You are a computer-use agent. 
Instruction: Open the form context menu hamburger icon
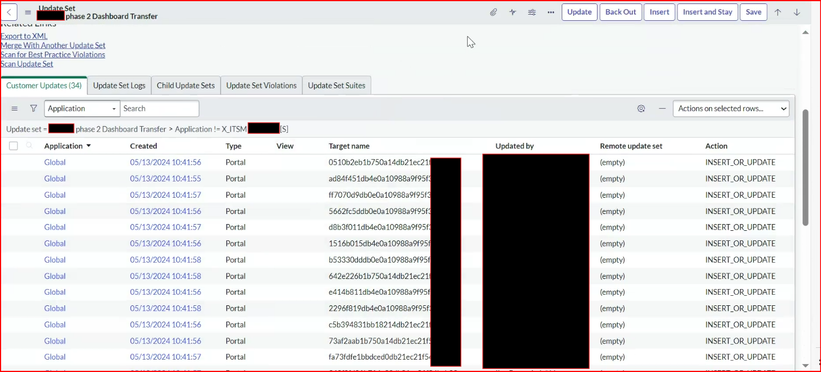coord(28,12)
